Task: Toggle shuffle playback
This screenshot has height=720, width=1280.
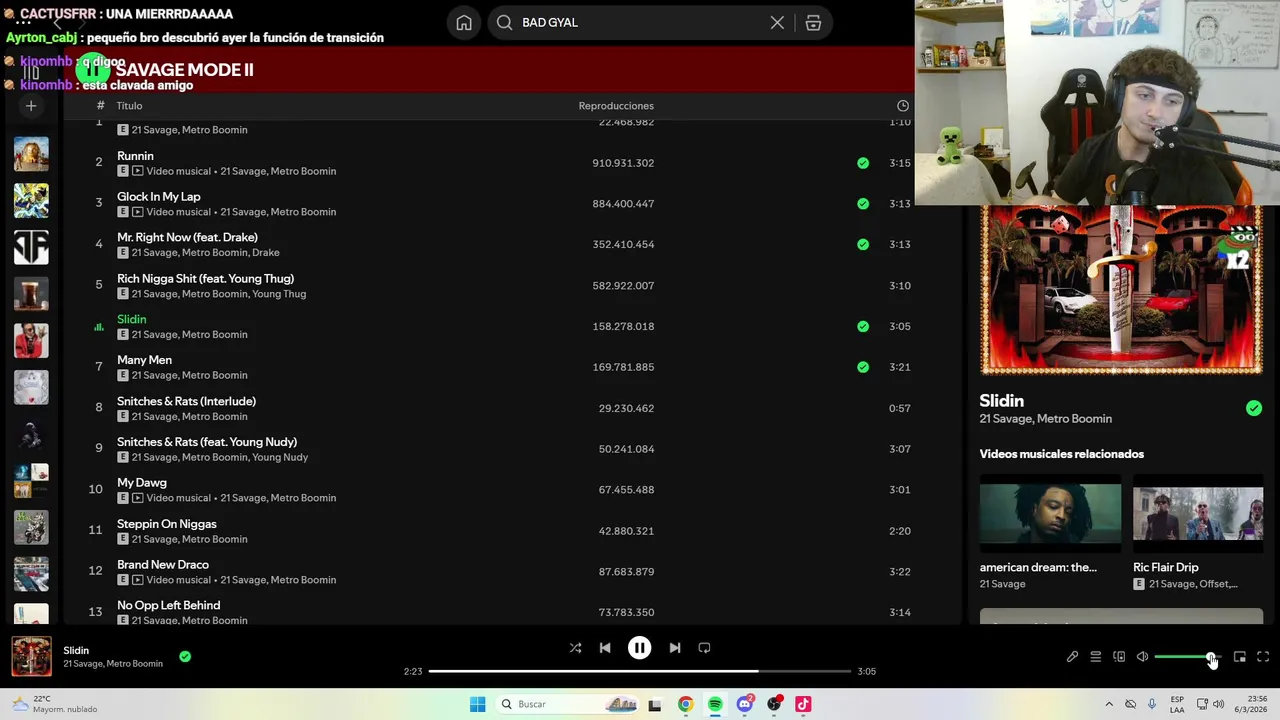Action: [575, 648]
